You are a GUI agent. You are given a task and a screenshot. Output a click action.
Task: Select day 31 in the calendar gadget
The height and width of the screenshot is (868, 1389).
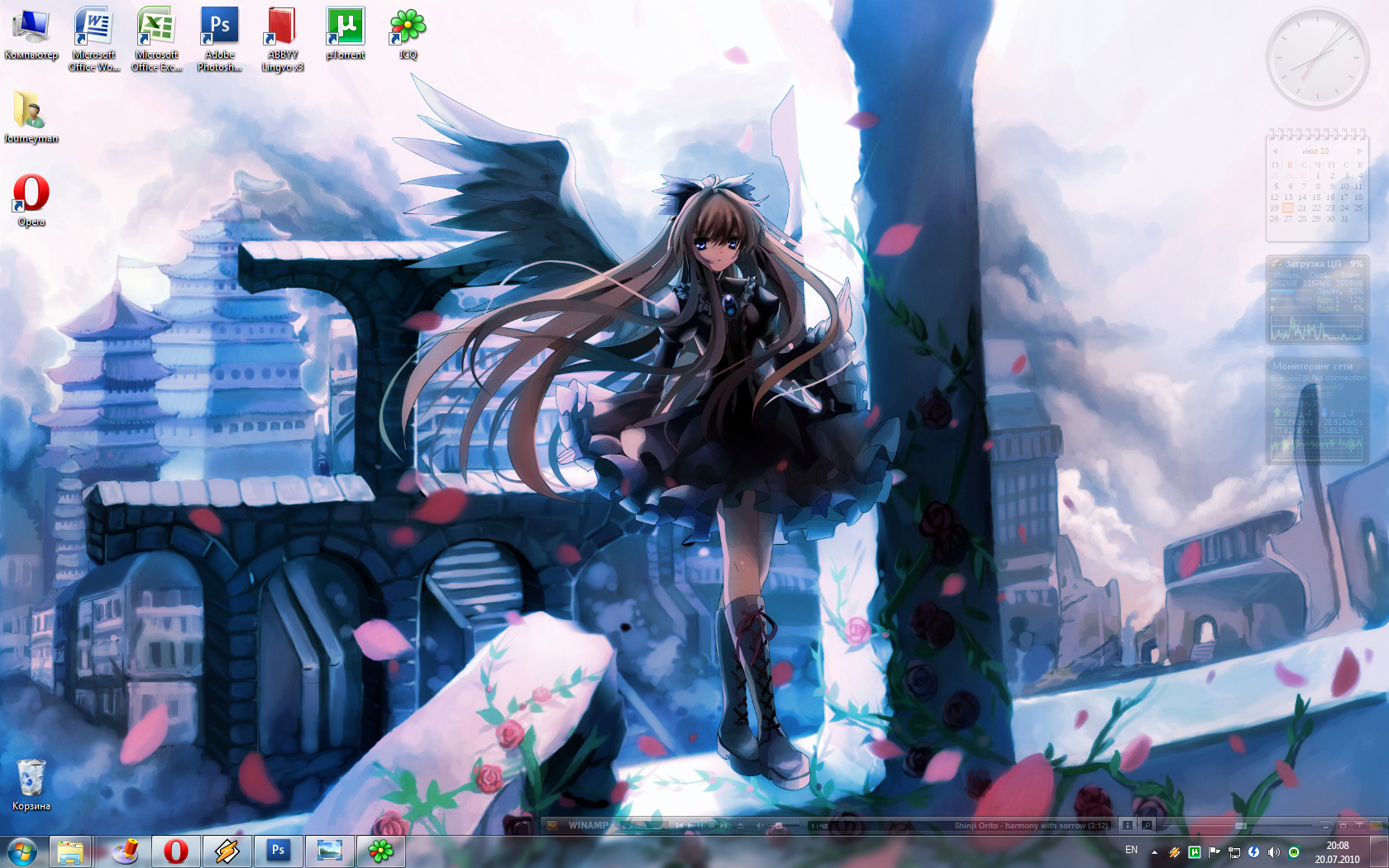[x=1344, y=218]
